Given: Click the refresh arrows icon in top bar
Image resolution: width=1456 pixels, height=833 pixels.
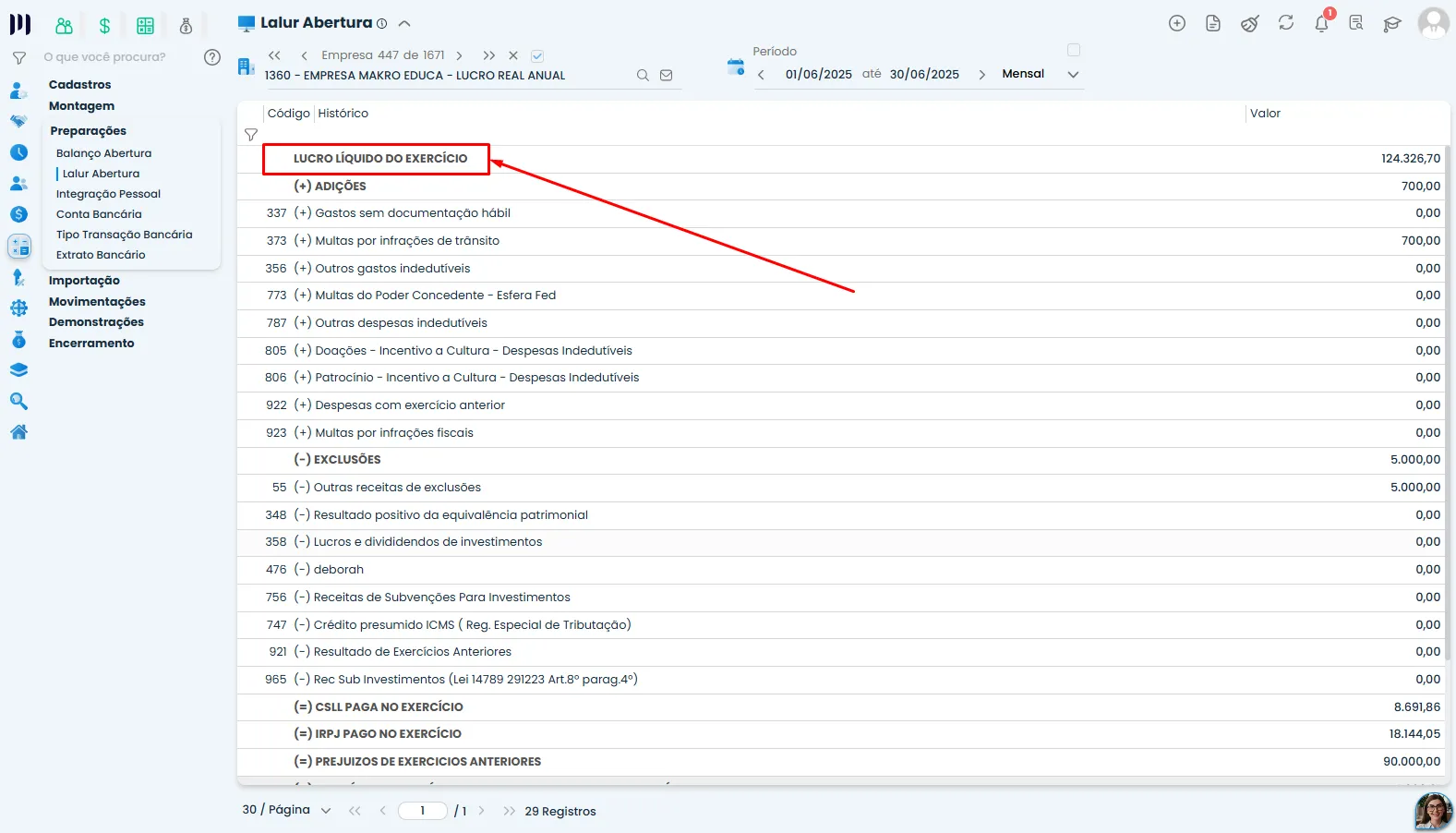Looking at the screenshot, I should pos(1285,23).
